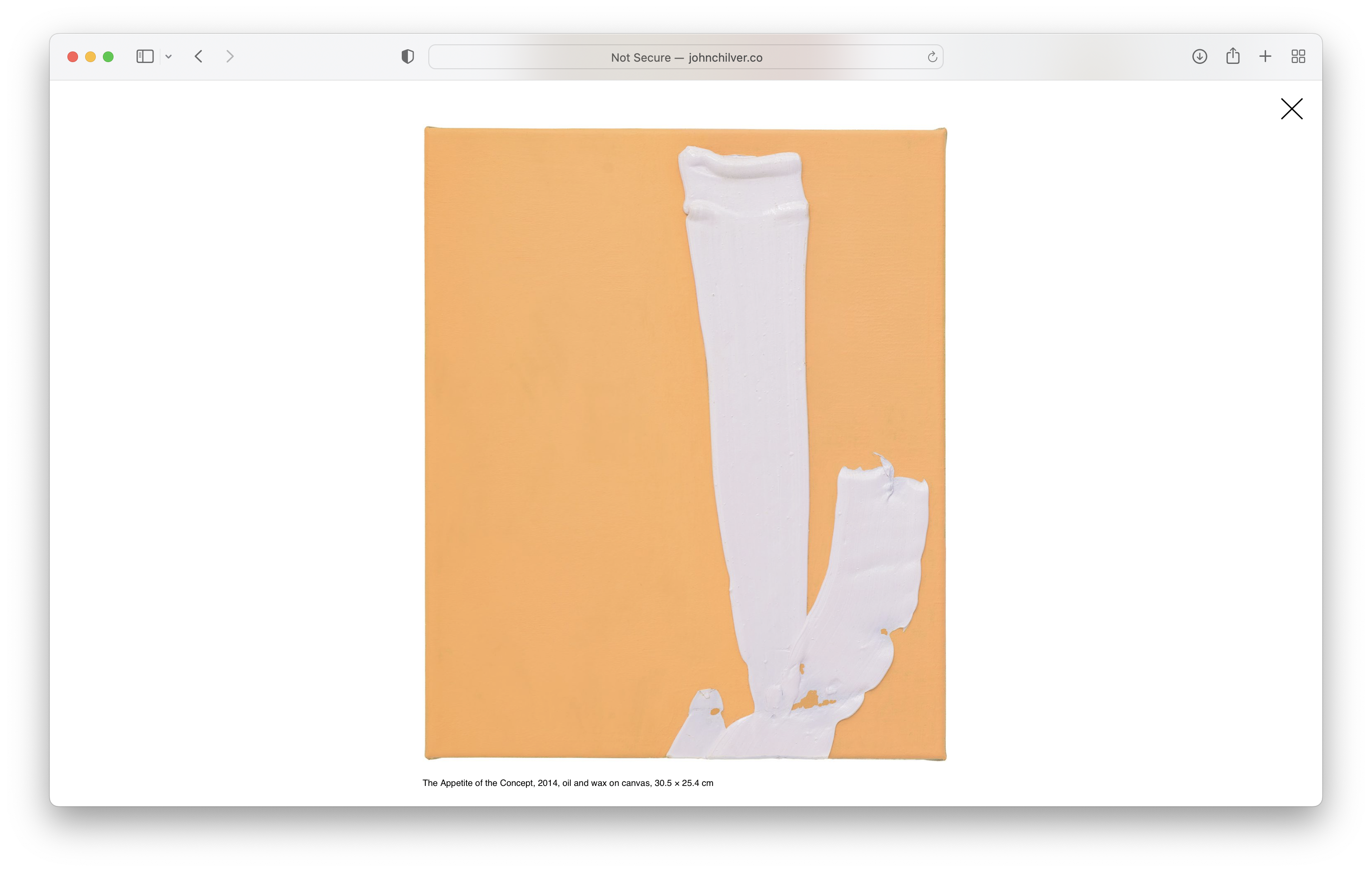
Task: Click the Not Secure label in URL bar
Action: (x=640, y=58)
